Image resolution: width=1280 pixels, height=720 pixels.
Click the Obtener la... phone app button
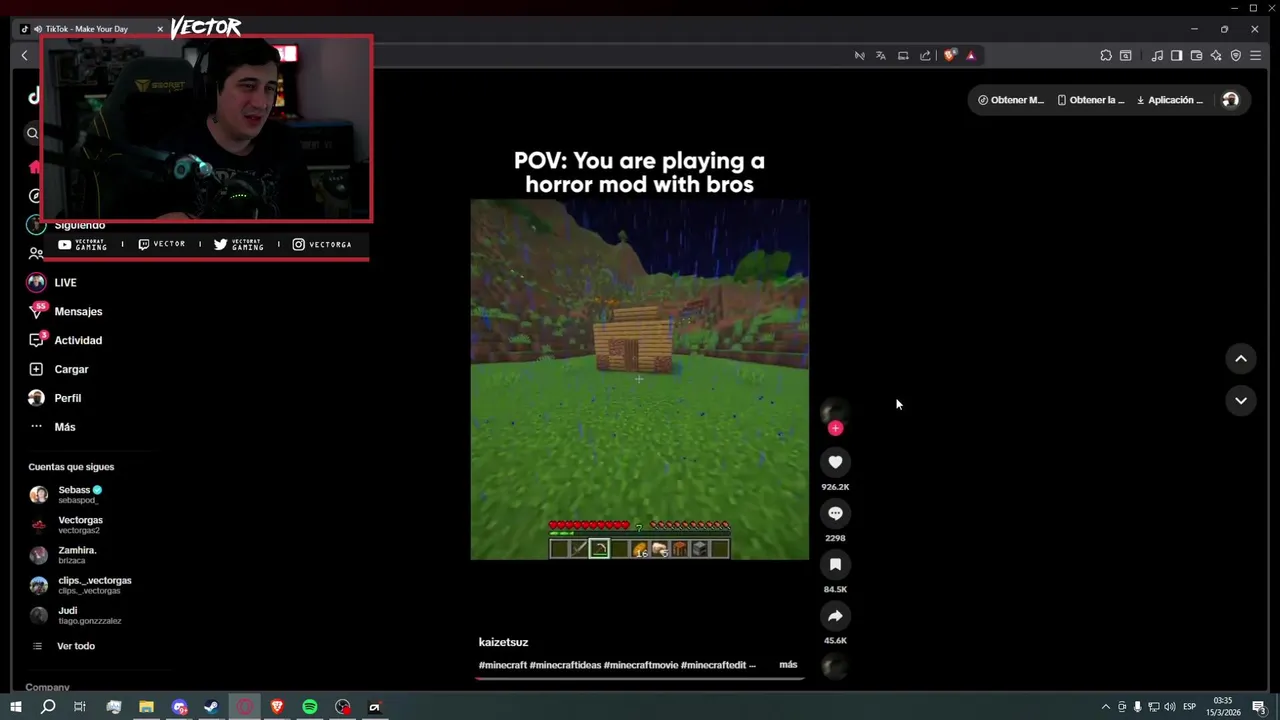(1091, 100)
